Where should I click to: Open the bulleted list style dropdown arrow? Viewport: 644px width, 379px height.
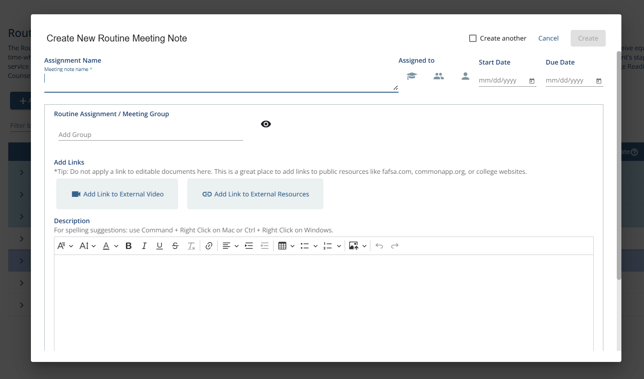(315, 246)
